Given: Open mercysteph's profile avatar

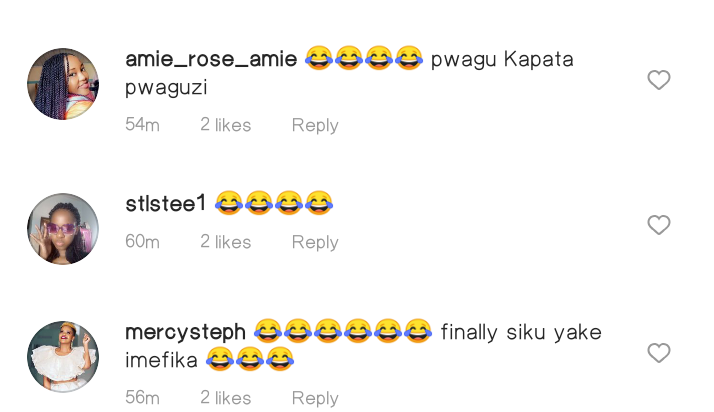Looking at the screenshot, I should click(x=63, y=356).
